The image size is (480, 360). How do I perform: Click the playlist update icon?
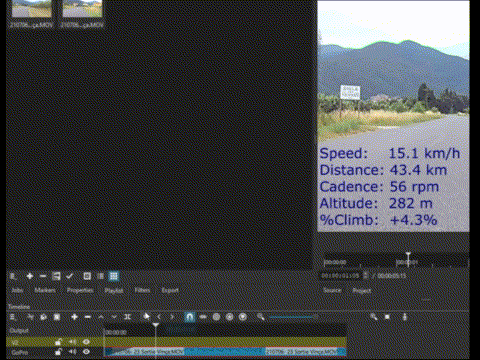click(x=56, y=276)
